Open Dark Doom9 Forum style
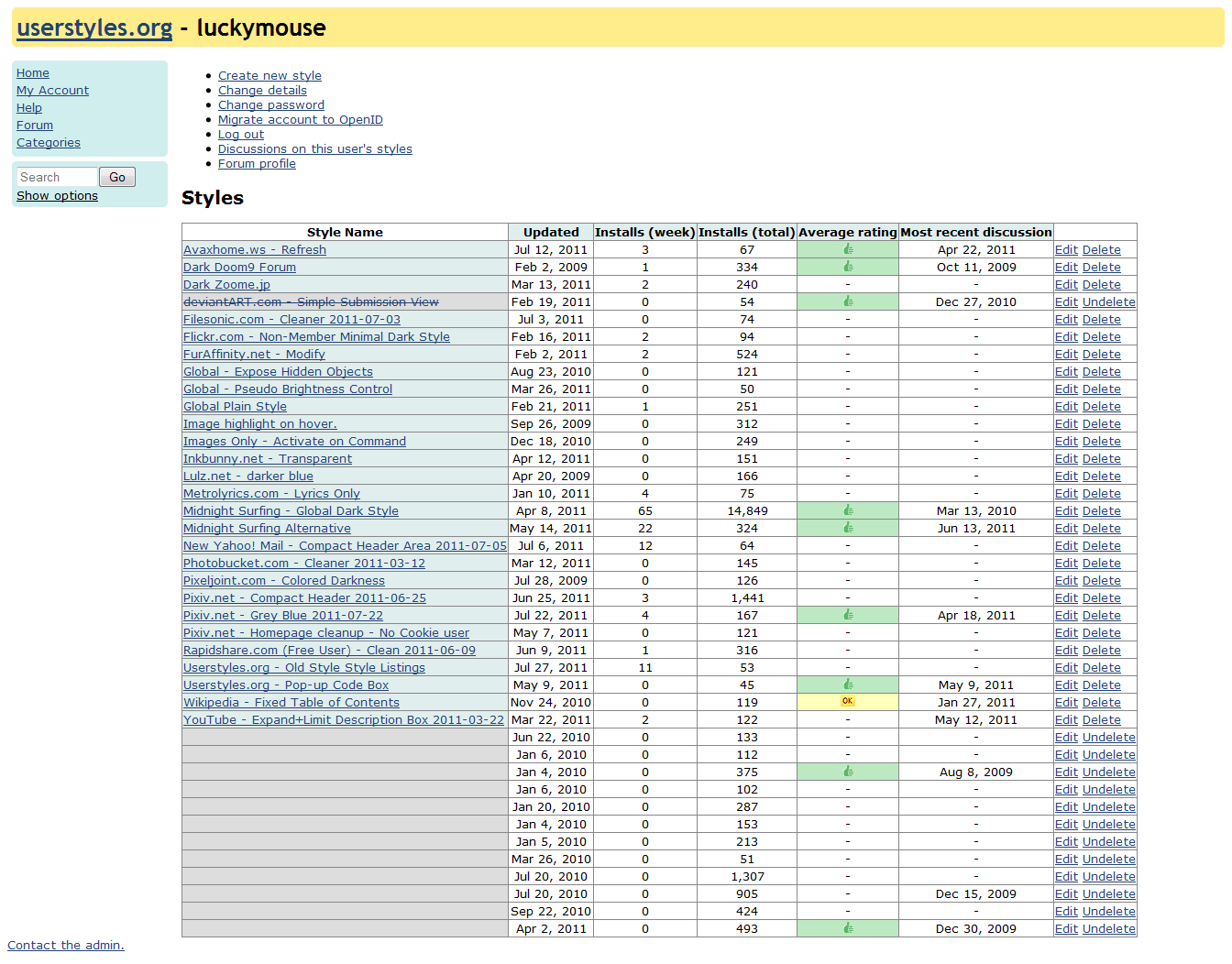Screen dimensions: 1232x964 (239, 267)
